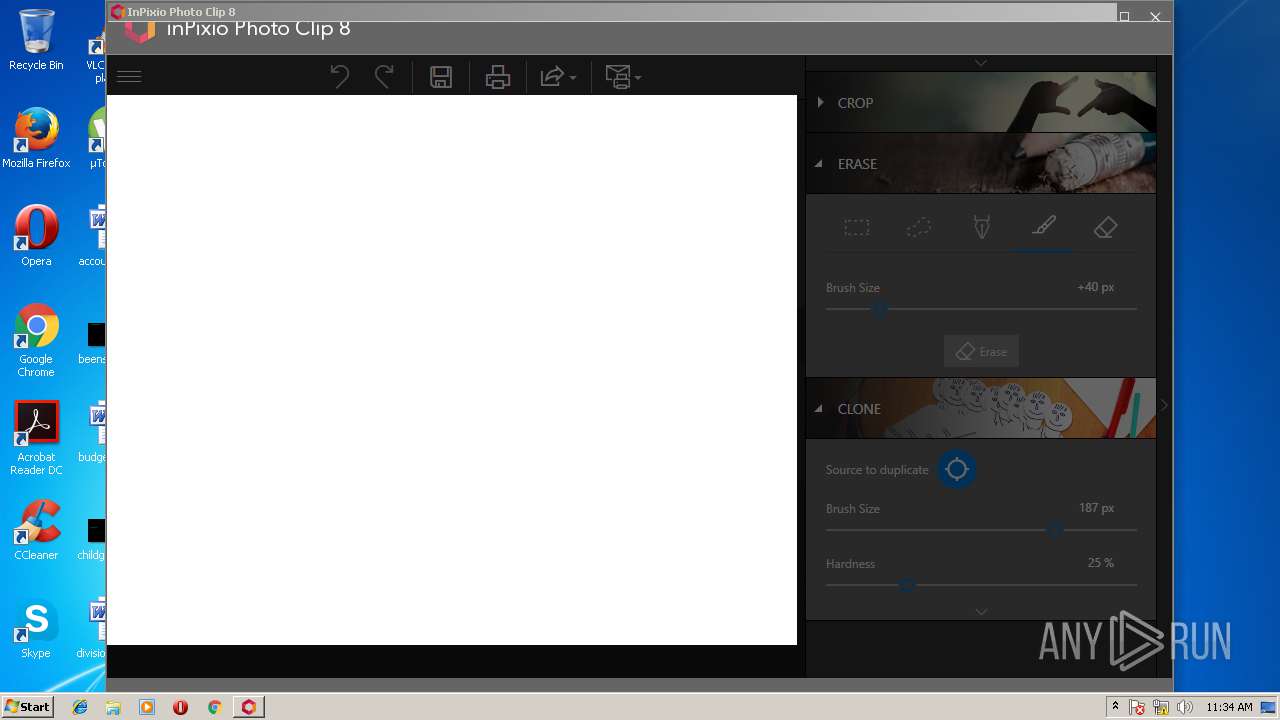
Task: Open the hamburger menu
Action: [129, 76]
